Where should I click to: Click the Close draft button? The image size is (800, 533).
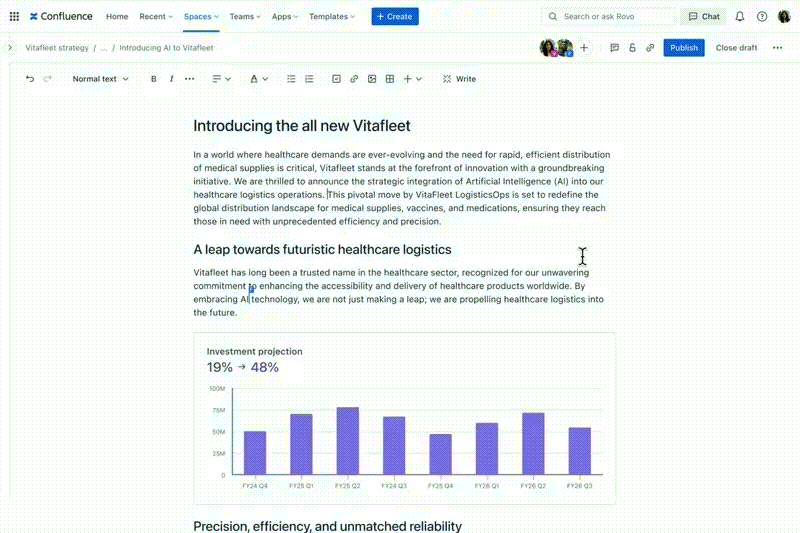(736, 48)
